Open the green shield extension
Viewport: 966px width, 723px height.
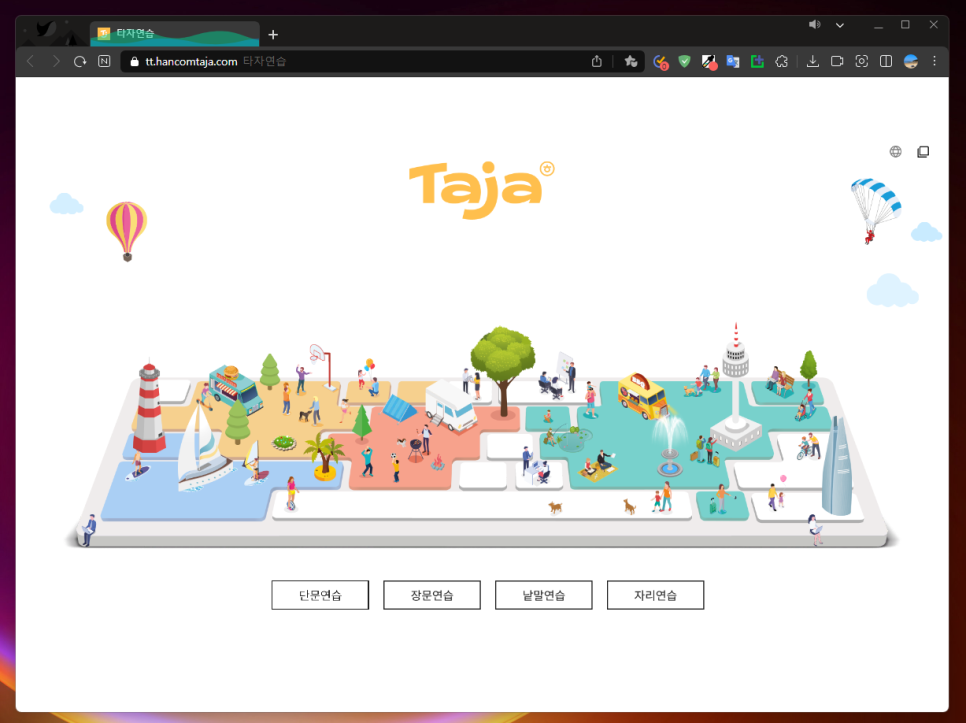pyautogui.click(x=684, y=61)
